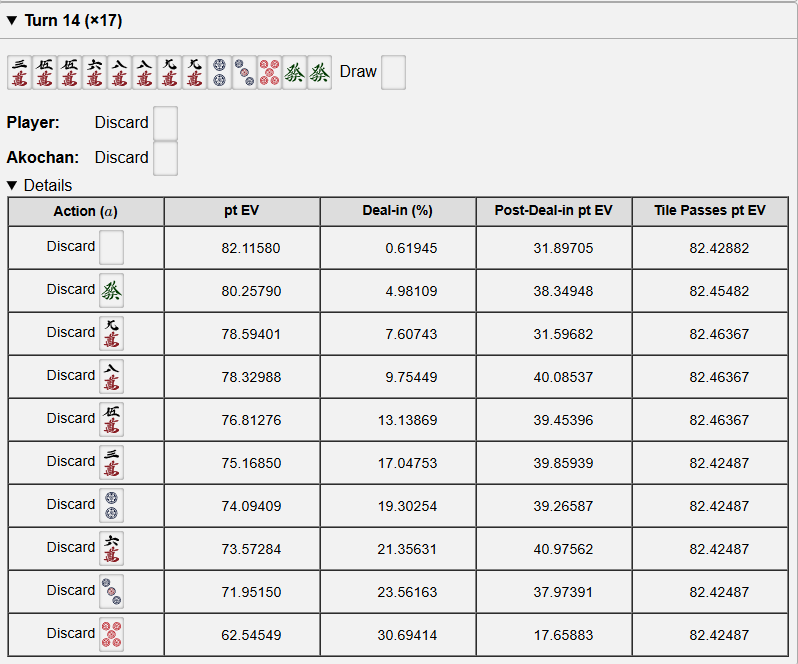The height and width of the screenshot is (664, 798).
Task: Click the deal-in value 23.56163
Action: (x=407, y=592)
